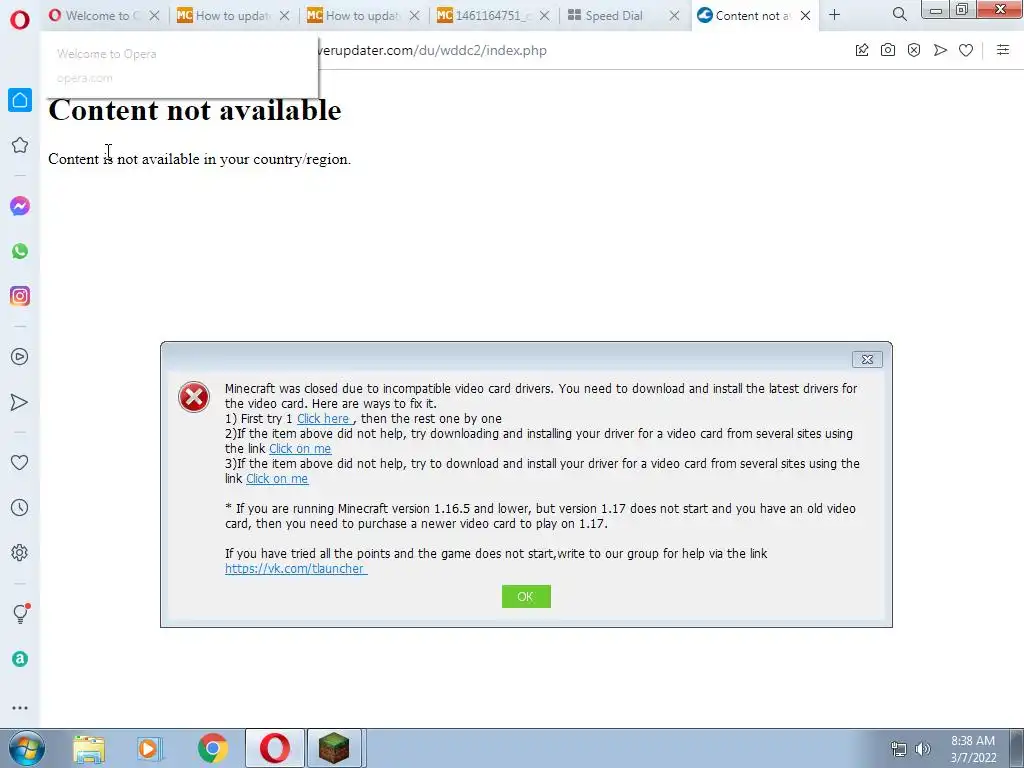Viewport: 1024px width, 768px height.
Task: Switch to the Speed Dial tab
Action: click(x=615, y=16)
